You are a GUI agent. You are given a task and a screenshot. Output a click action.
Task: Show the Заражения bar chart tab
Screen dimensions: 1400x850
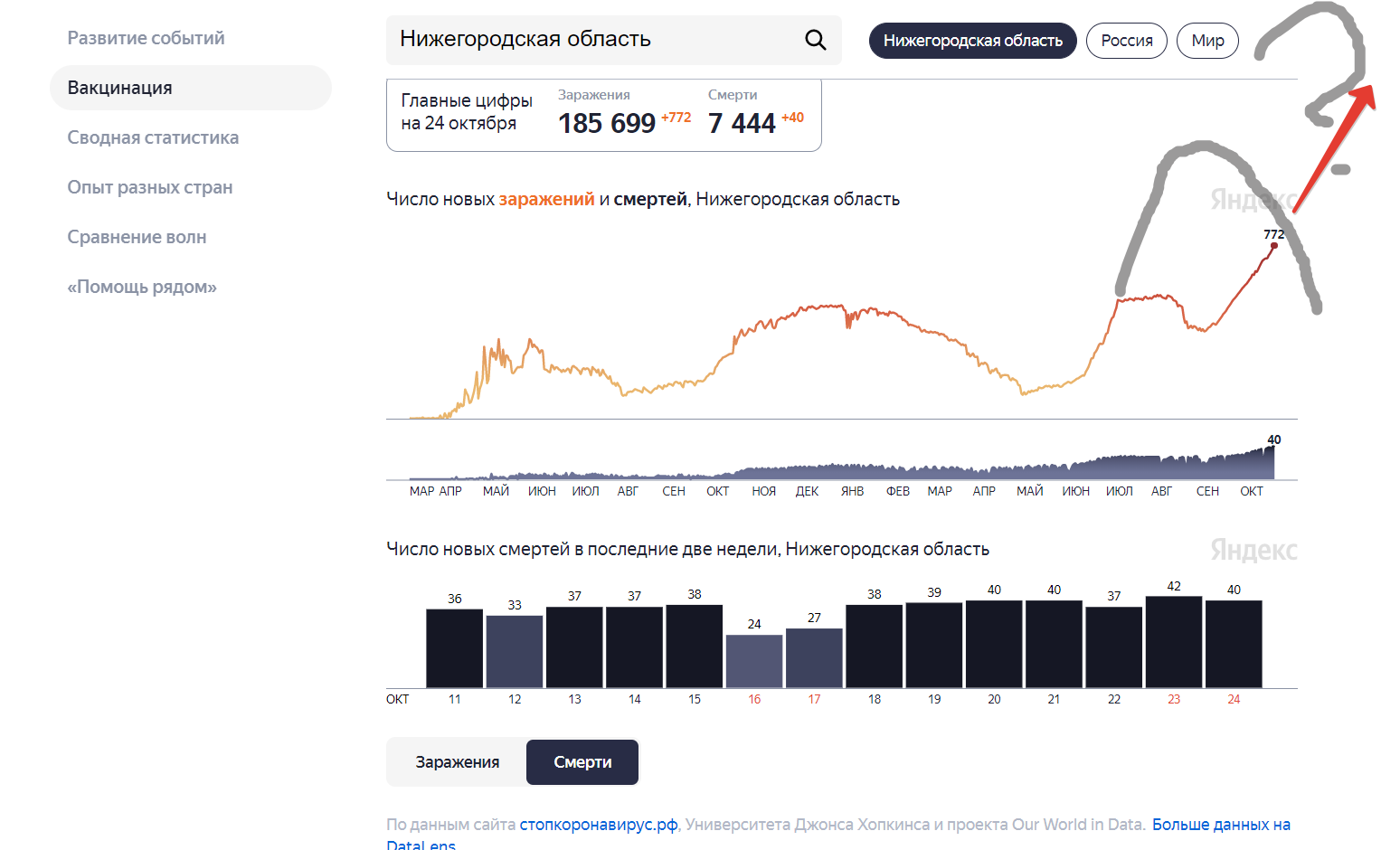[x=457, y=762]
